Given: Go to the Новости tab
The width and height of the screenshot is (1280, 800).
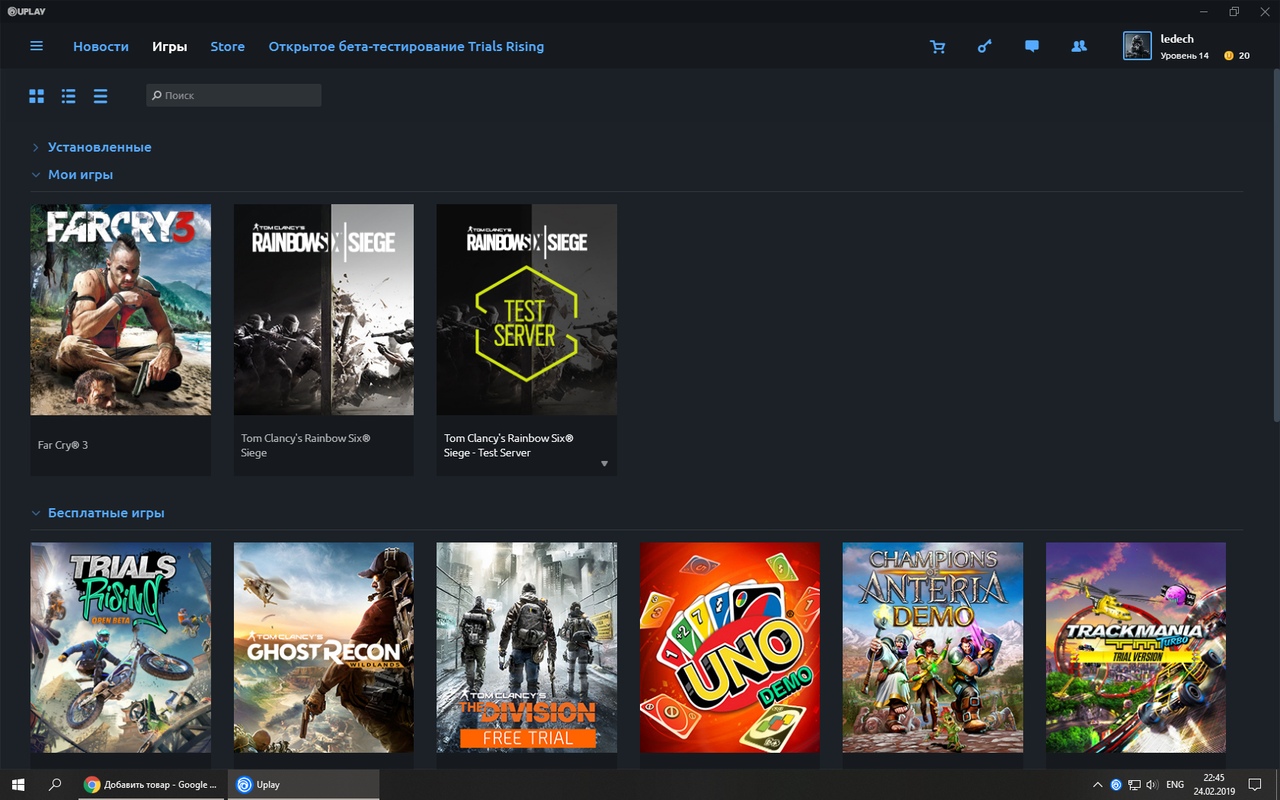Looking at the screenshot, I should 101,47.
